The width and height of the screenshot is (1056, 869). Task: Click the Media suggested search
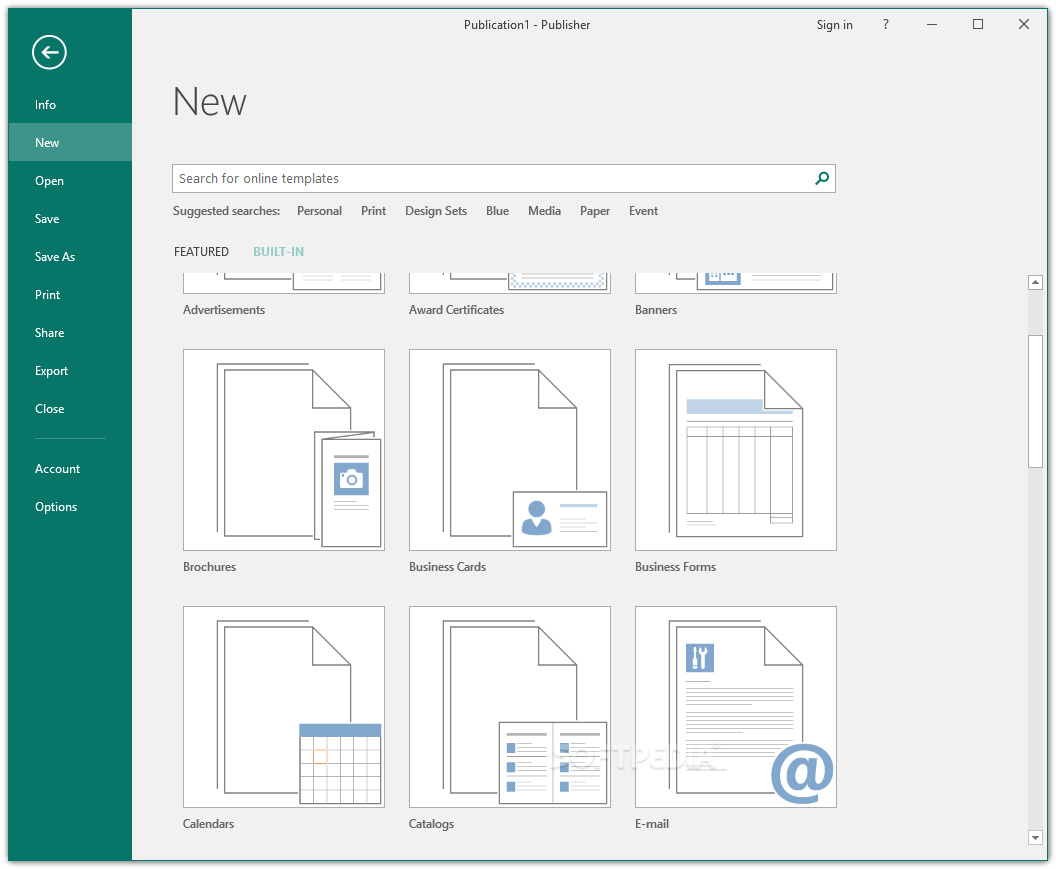[x=544, y=211]
